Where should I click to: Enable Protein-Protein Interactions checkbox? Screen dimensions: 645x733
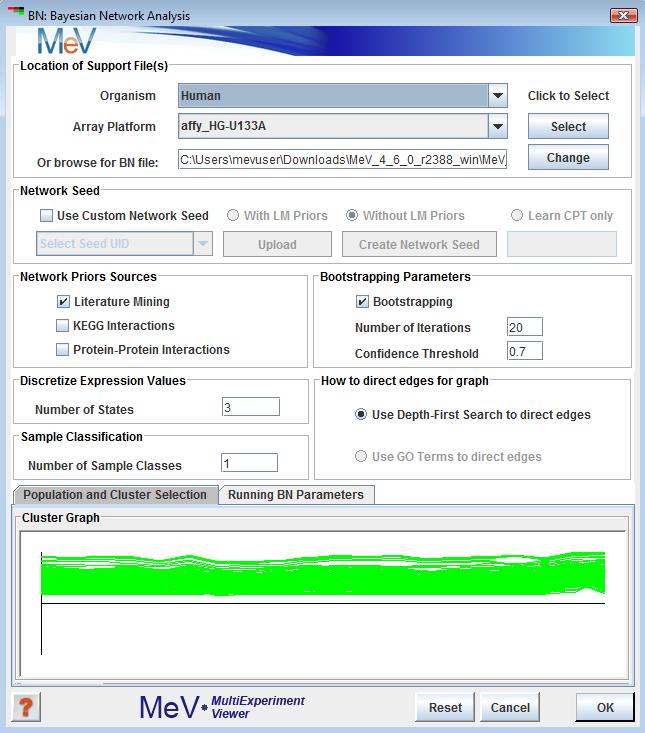[x=64, y=350]
